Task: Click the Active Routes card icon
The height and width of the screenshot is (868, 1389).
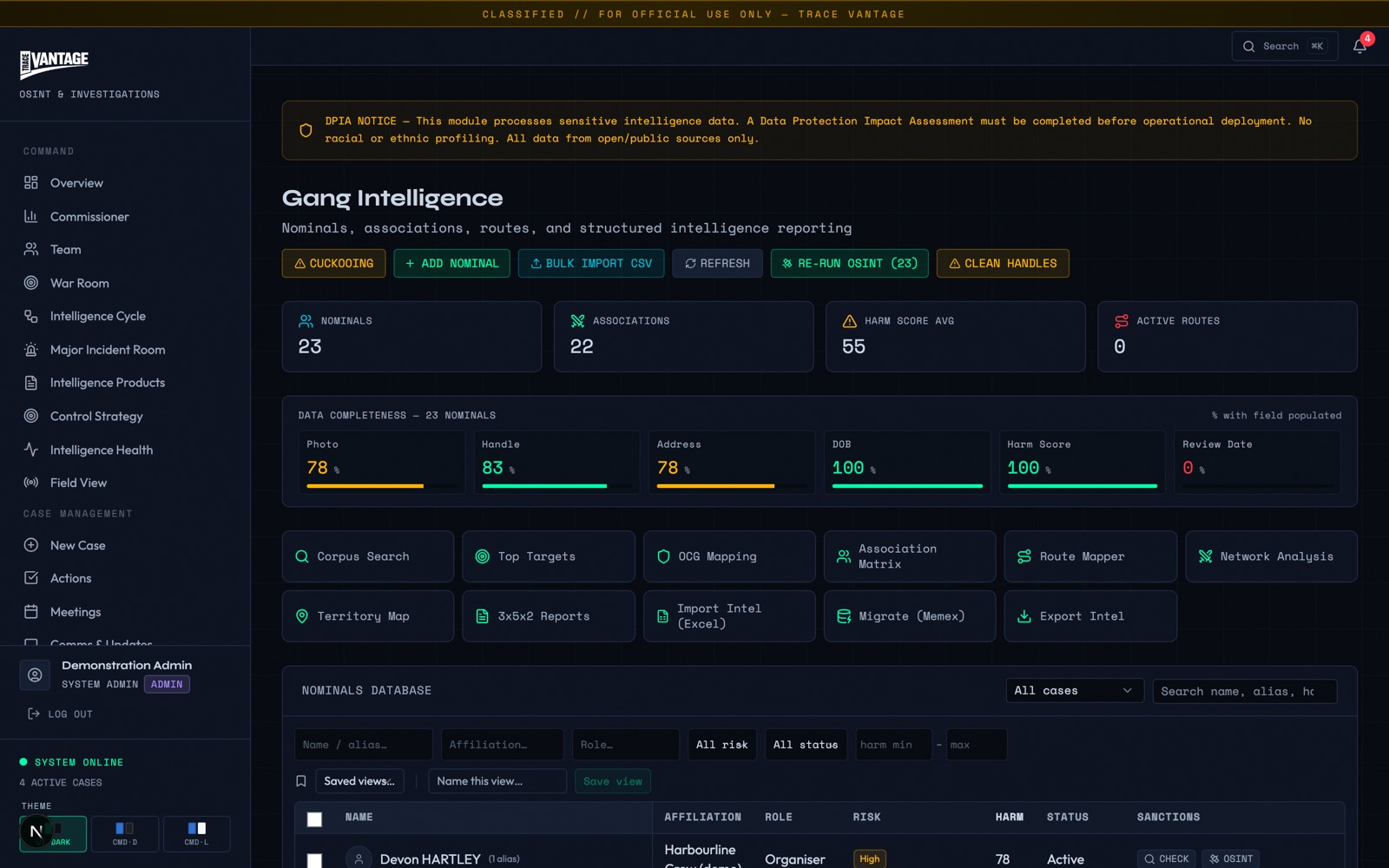Action: (x=1122, y=321)
